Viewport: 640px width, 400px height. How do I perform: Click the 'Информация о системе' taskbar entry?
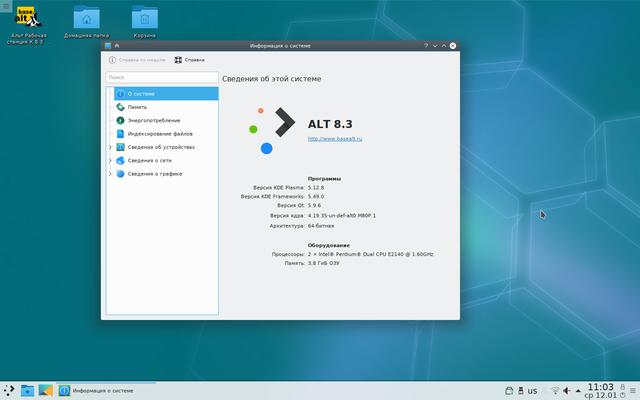pyautogui.click(x=106, y=391)
